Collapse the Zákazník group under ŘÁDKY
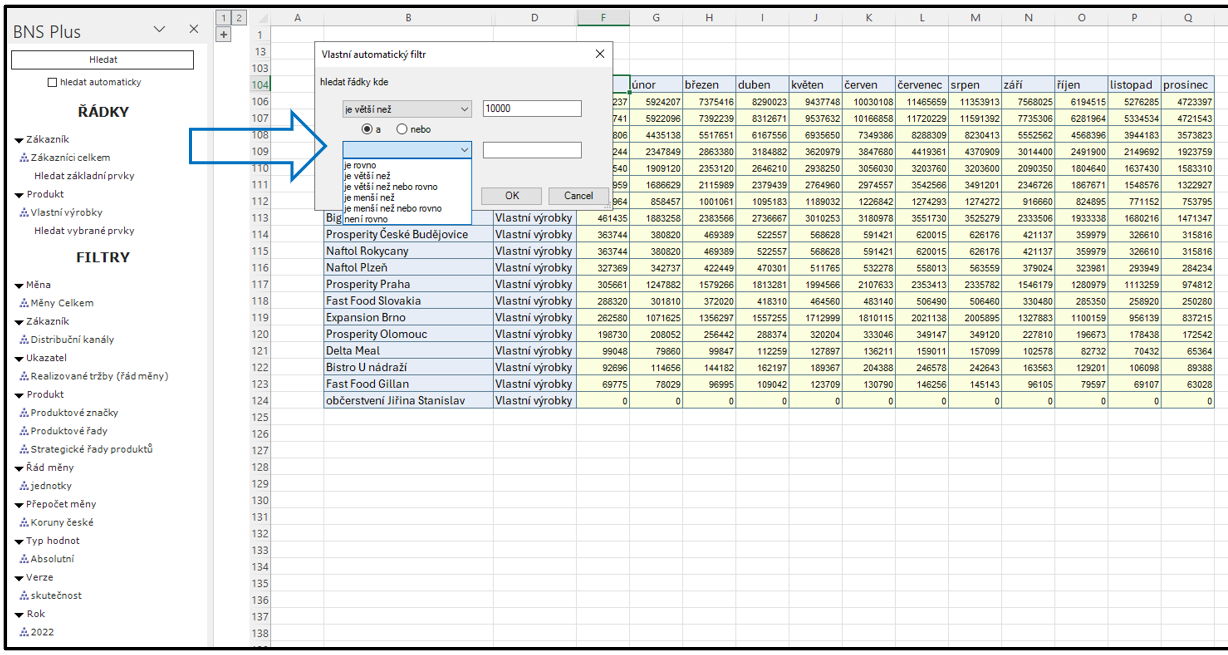The image size is (1228, 655). (x=19, y=140)
